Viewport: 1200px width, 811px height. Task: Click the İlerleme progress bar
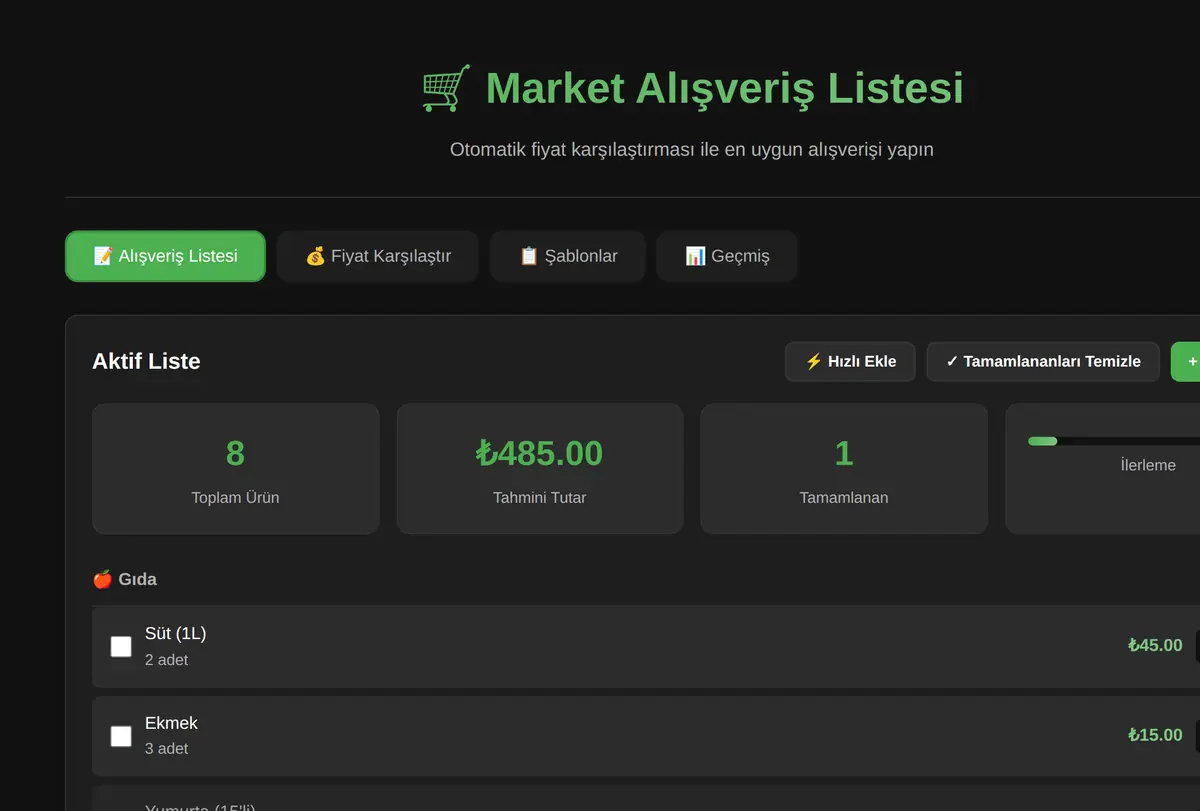(x=1114, y=441)
